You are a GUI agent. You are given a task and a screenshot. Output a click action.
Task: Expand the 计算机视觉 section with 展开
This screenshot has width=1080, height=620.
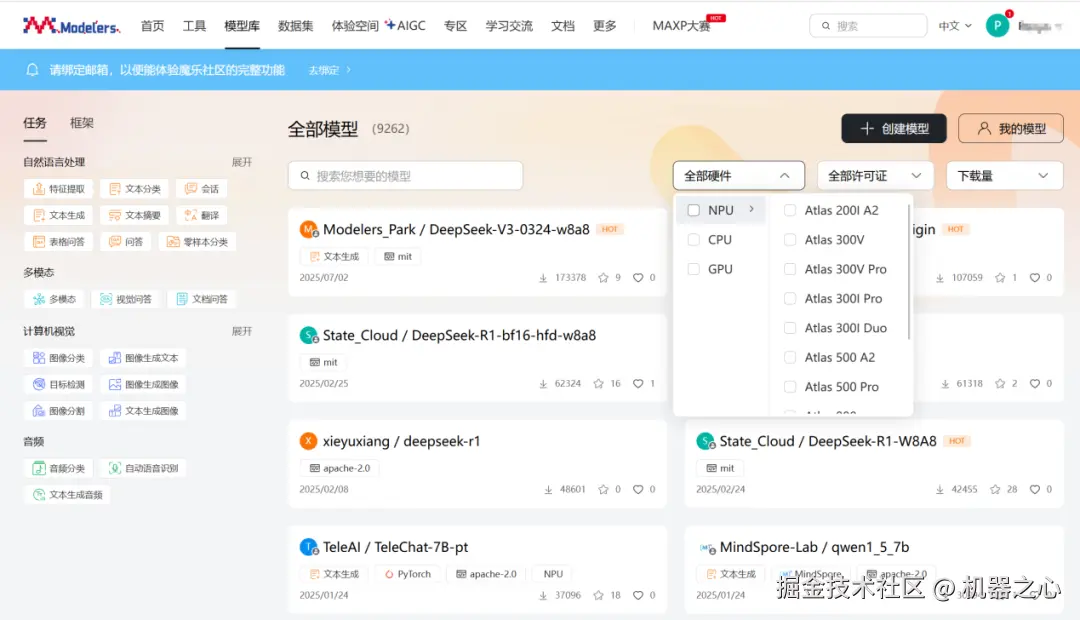tap(242, 331)
